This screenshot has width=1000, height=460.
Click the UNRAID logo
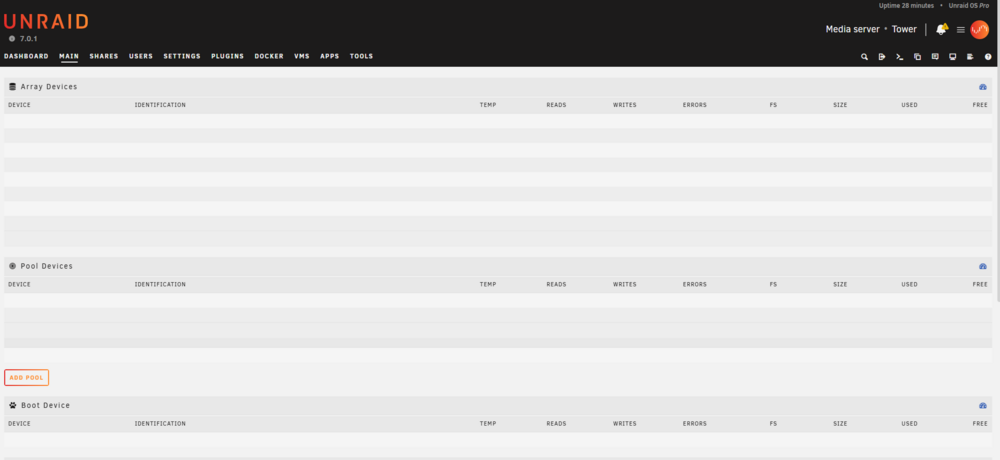(x=46, y=22)
